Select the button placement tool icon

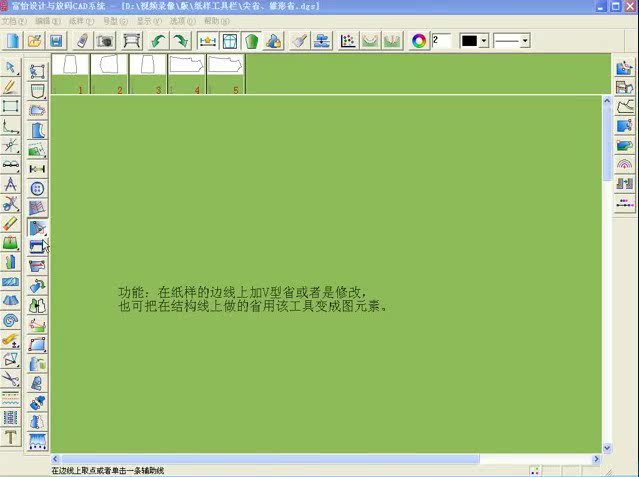click(37, 188)
